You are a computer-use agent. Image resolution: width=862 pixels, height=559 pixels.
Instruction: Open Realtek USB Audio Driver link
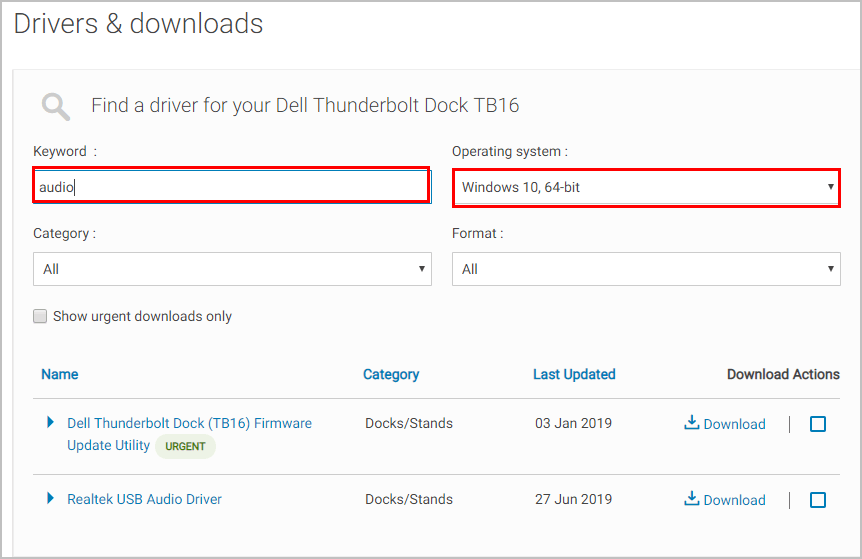144,499
